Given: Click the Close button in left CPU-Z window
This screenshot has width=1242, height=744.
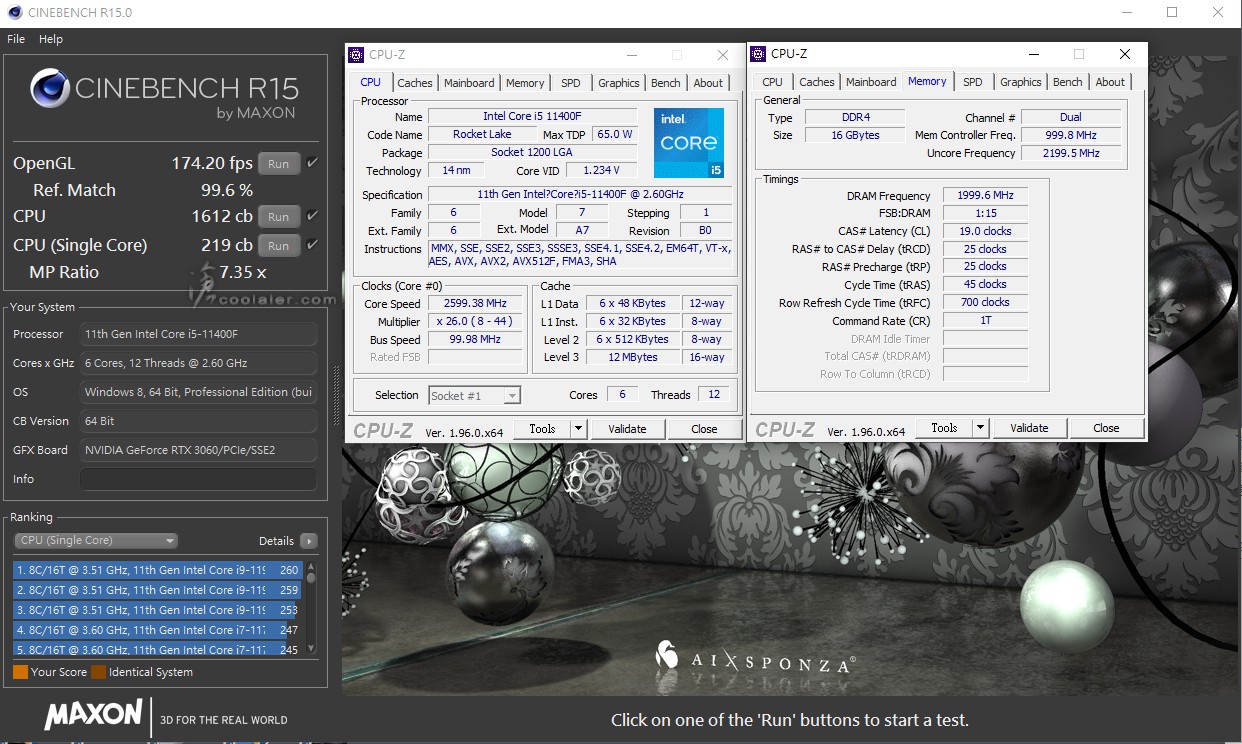Looking at the screenshot, I should point(704,429).
